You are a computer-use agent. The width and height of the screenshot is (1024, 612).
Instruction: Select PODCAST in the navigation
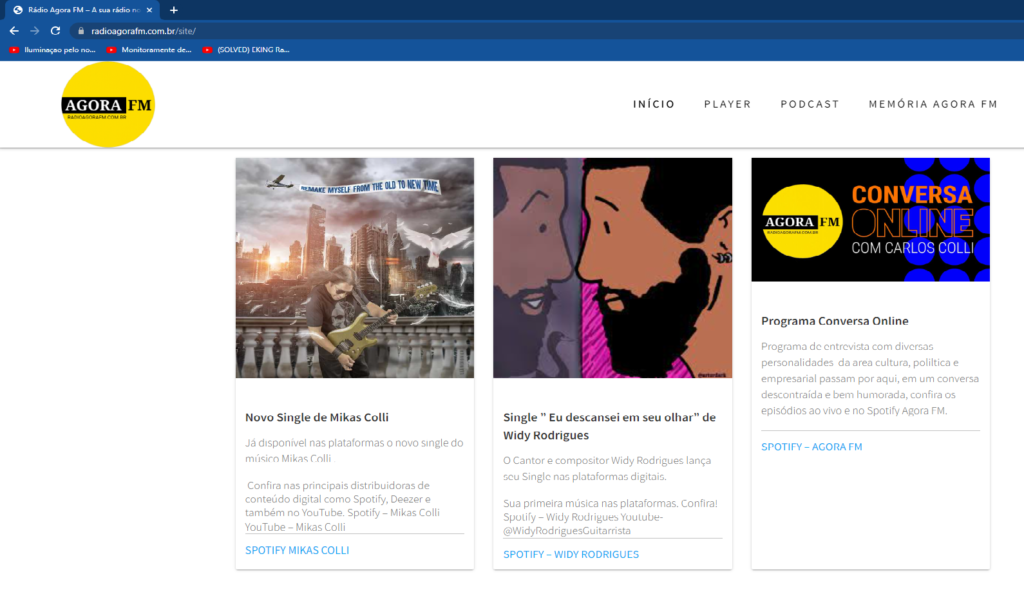tap(810, 104)
